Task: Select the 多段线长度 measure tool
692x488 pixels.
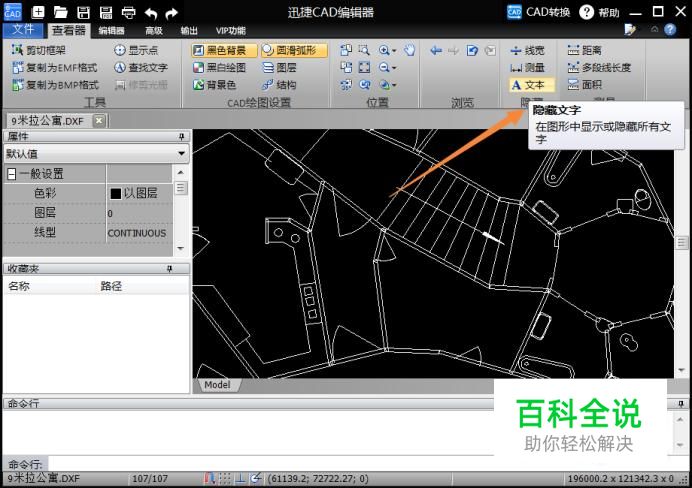Action: [599, 68]
